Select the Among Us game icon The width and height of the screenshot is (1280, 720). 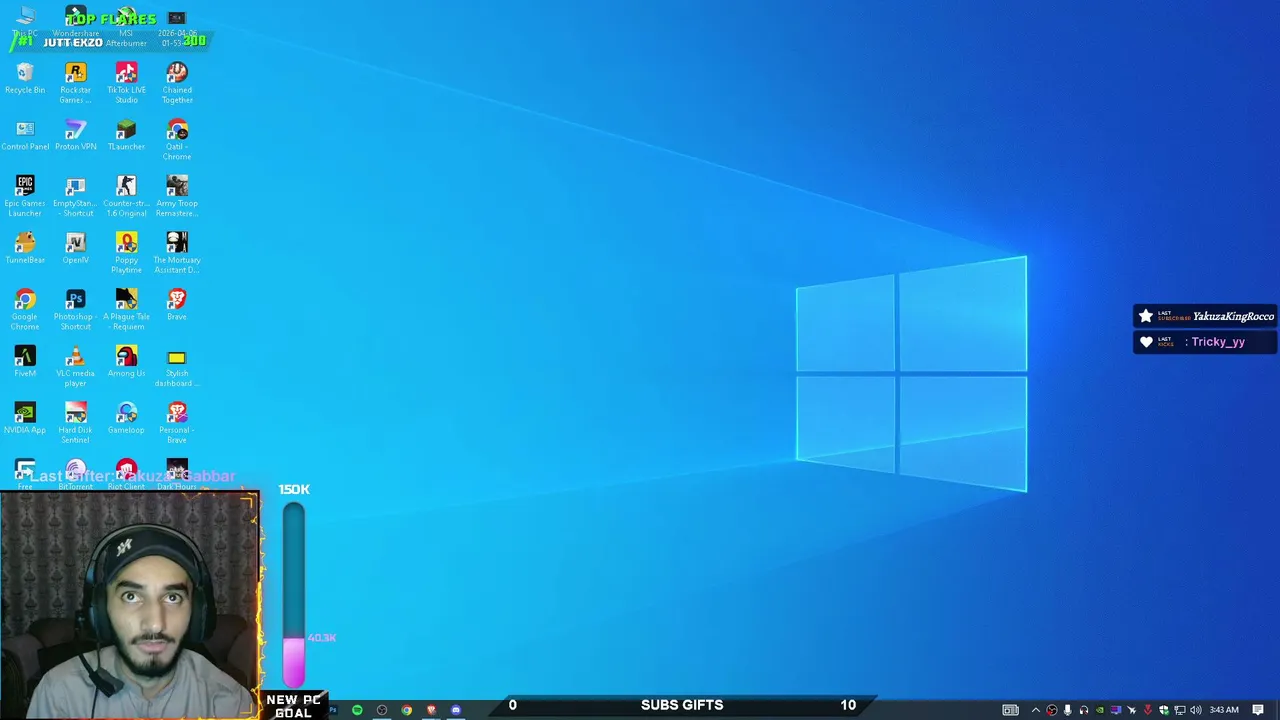tap(126, 362)
